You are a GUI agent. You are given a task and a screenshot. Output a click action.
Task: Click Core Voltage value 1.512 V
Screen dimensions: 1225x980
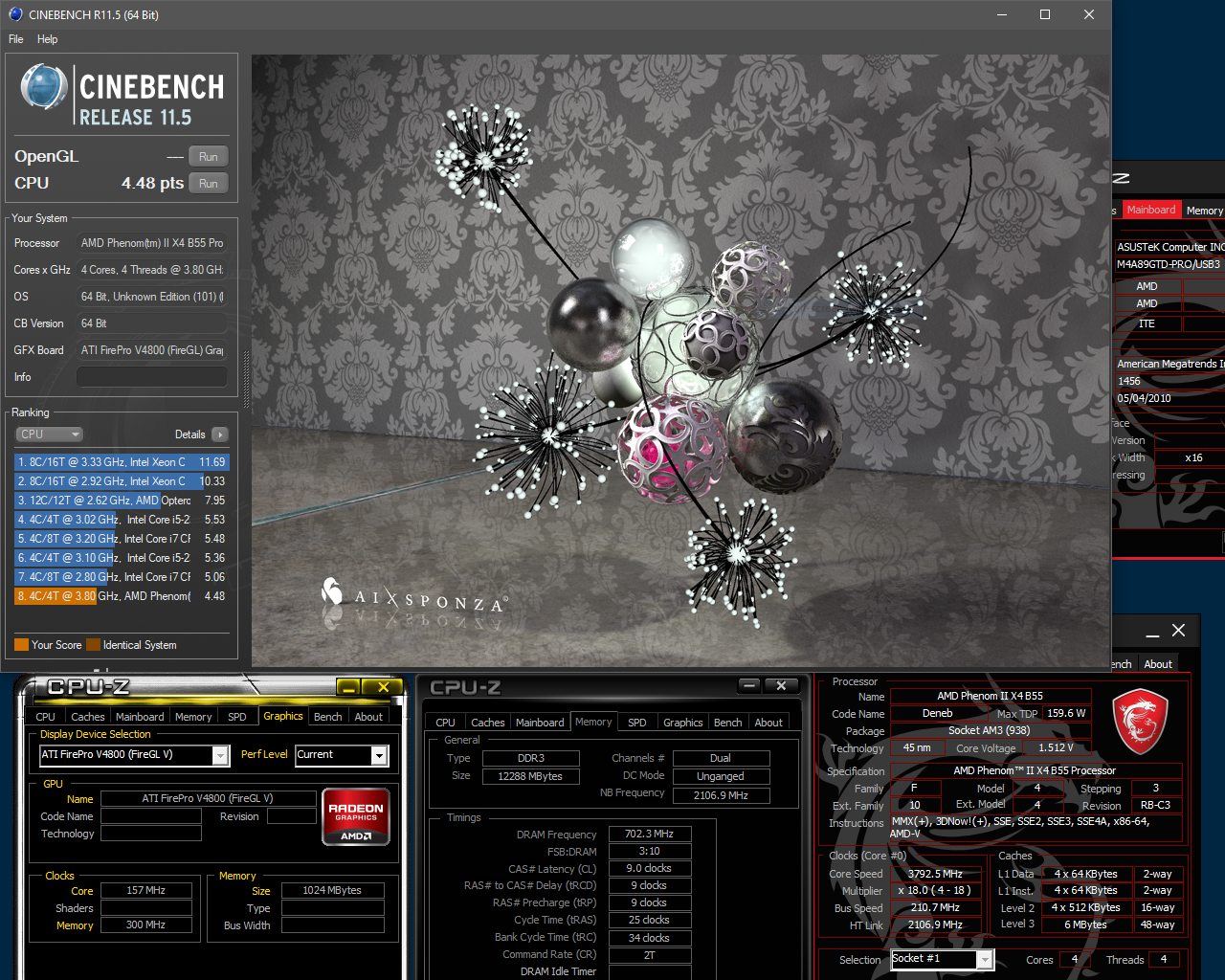(1057, 748)
